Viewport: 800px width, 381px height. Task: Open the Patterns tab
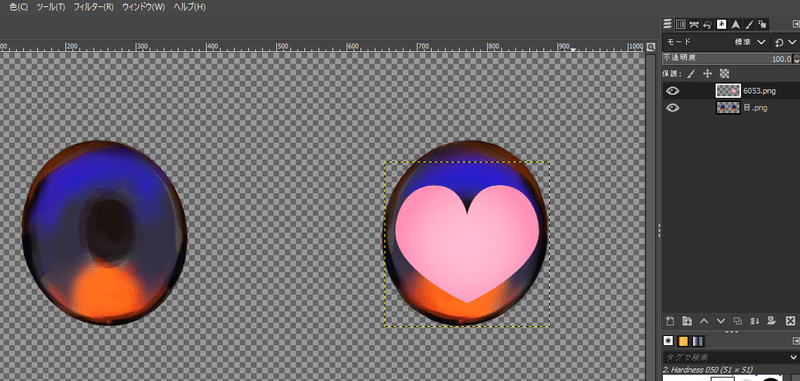point(683,341)
